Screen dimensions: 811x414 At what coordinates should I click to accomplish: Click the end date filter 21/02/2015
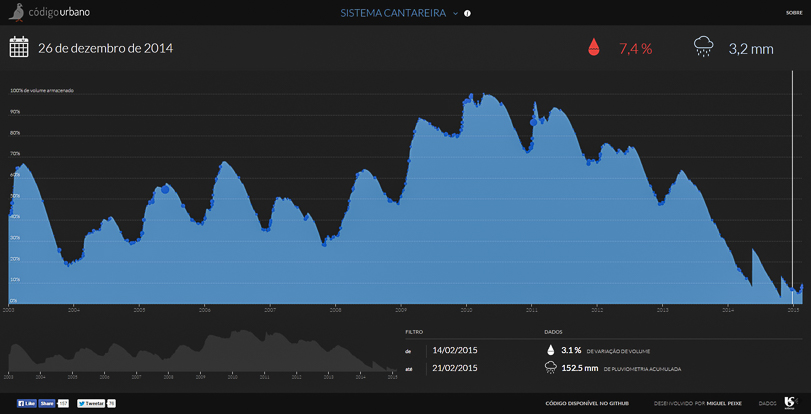457,368
